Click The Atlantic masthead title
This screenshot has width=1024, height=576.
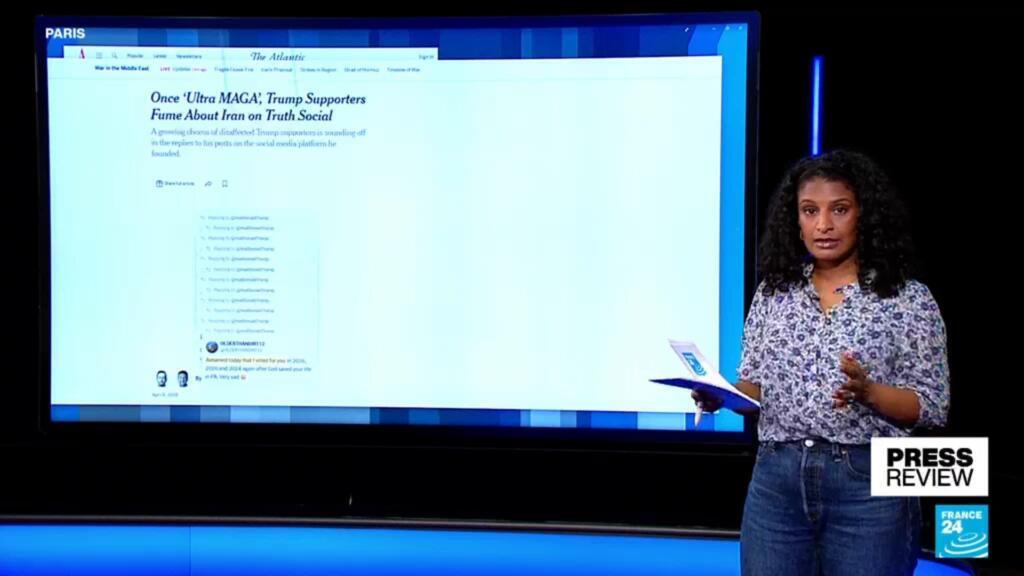tap(278, 56)
